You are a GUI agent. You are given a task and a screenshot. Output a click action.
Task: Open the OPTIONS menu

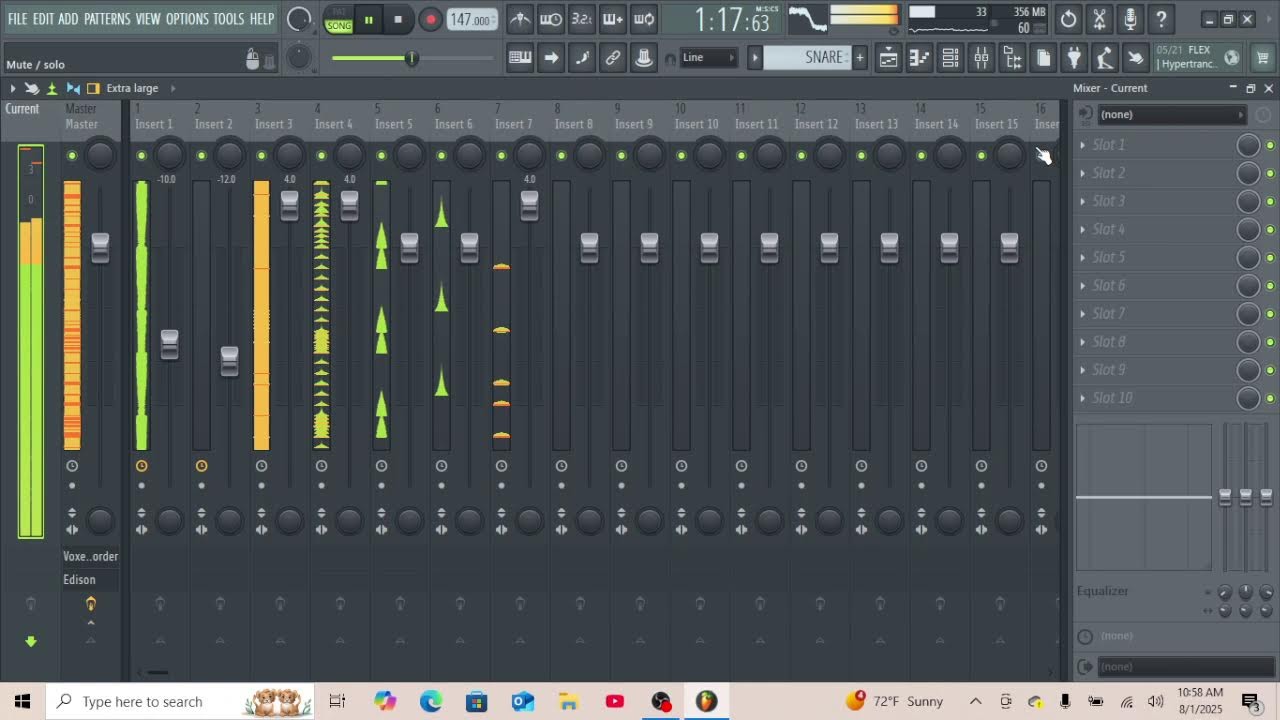pyautogui.click(x=187, y=19)
